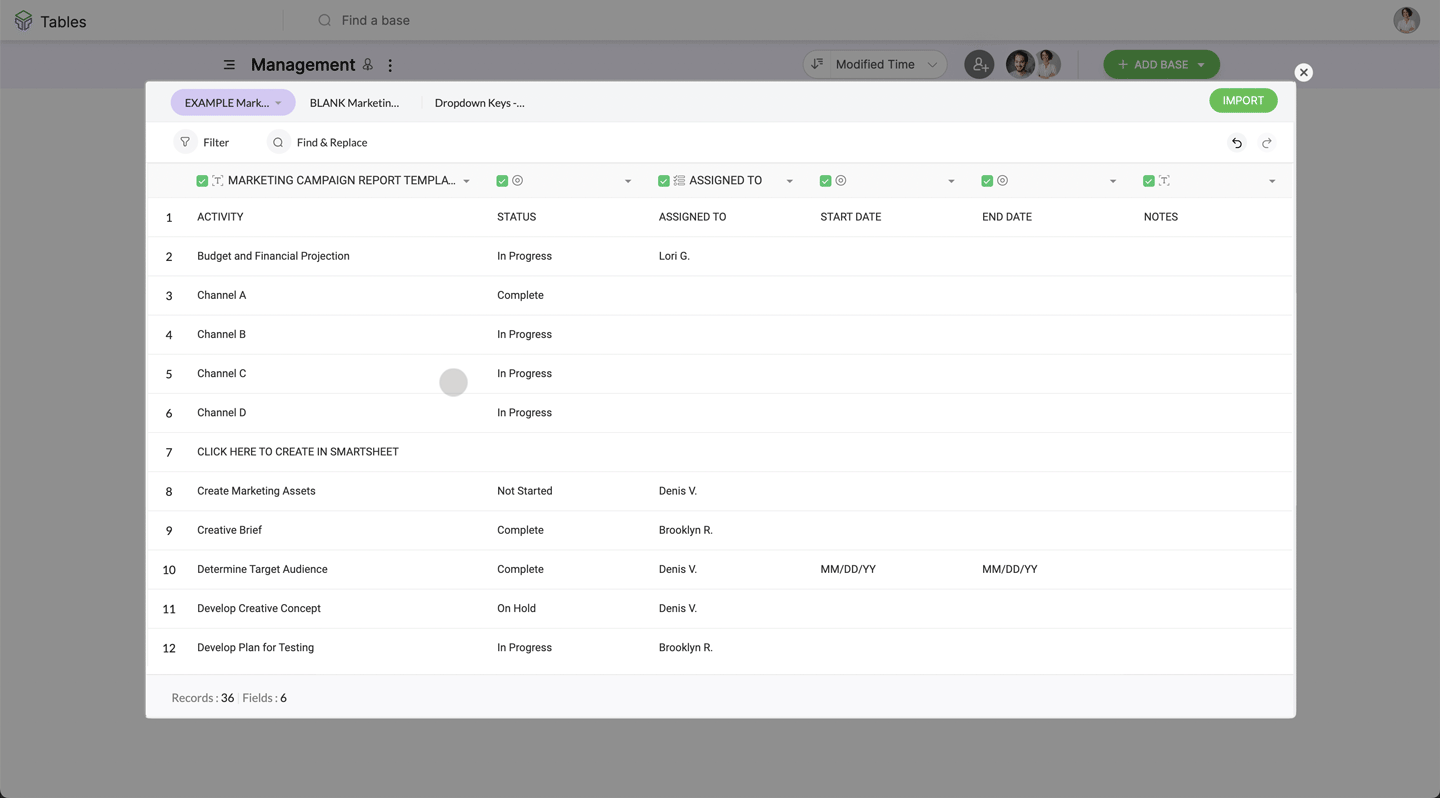Click the MM/DD/YY start date in row 10
The image size is (1440, 798).
click(848, 569)
